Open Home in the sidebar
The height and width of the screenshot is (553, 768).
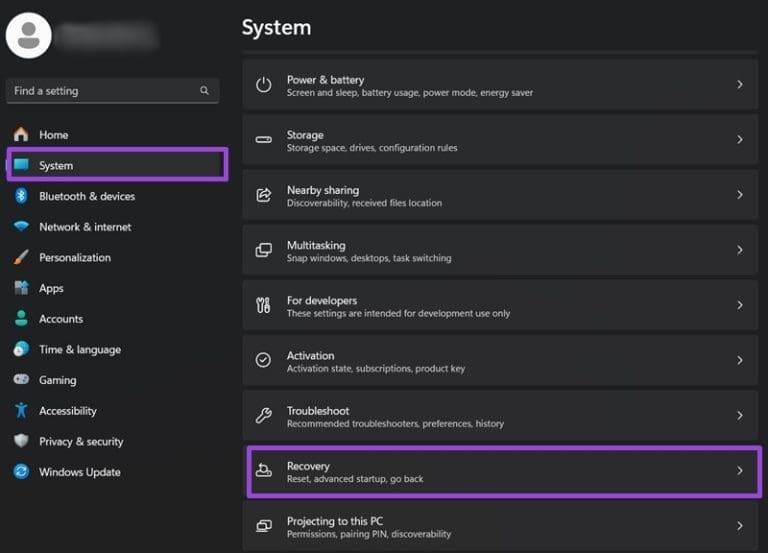click(x=53, y=135)
